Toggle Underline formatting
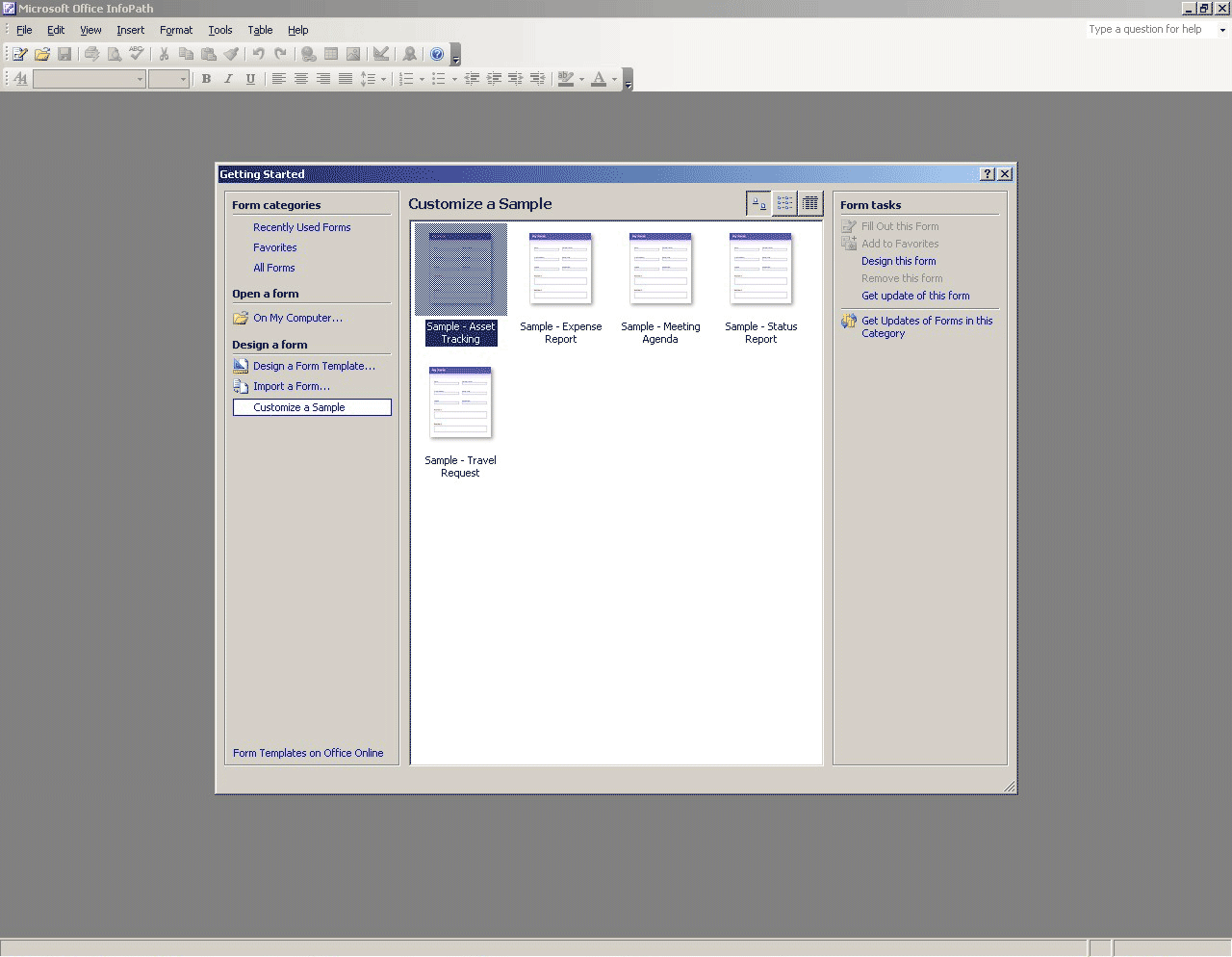Viewport: 1232px width, 957px height. click(x=250, y=79)
